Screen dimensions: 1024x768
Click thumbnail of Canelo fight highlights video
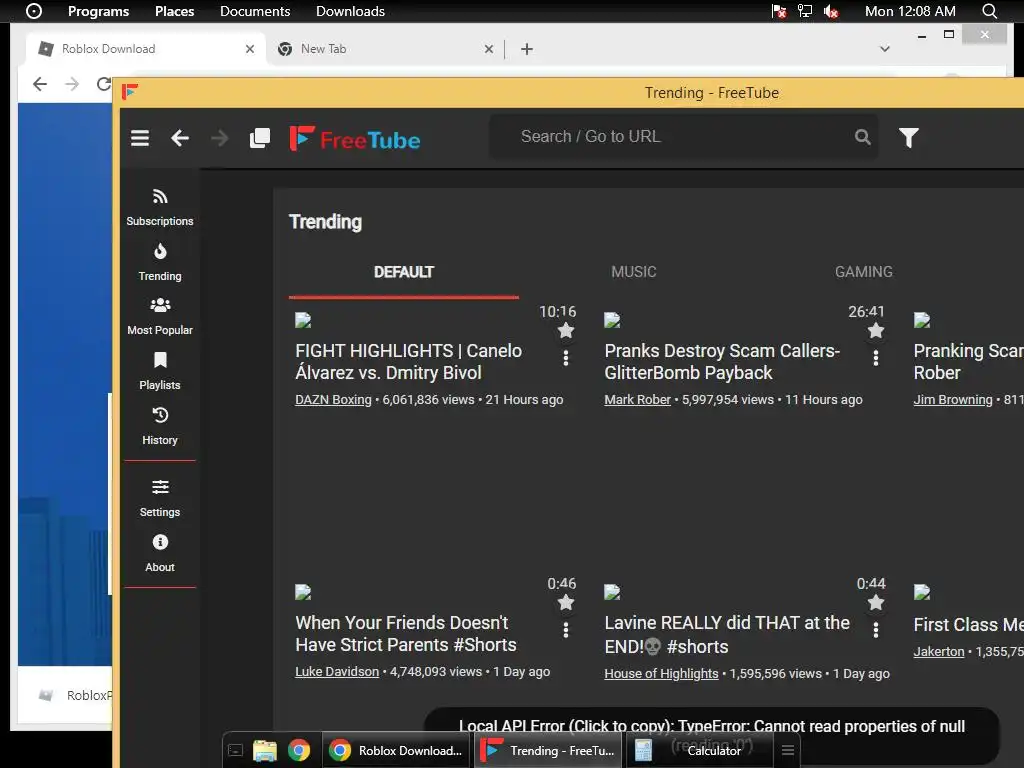point(303,320)
